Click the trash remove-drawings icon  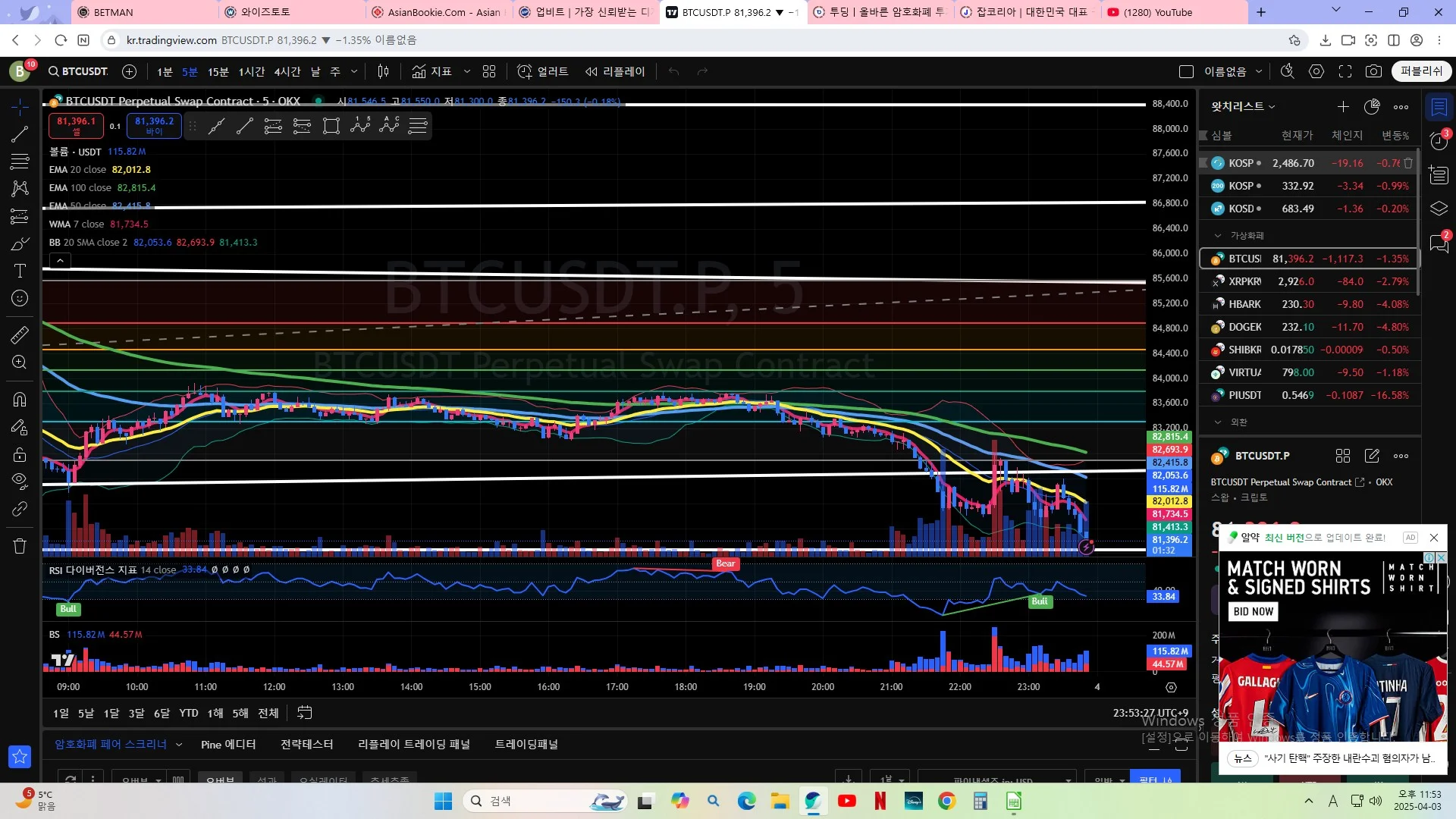[x=20, y=545]
